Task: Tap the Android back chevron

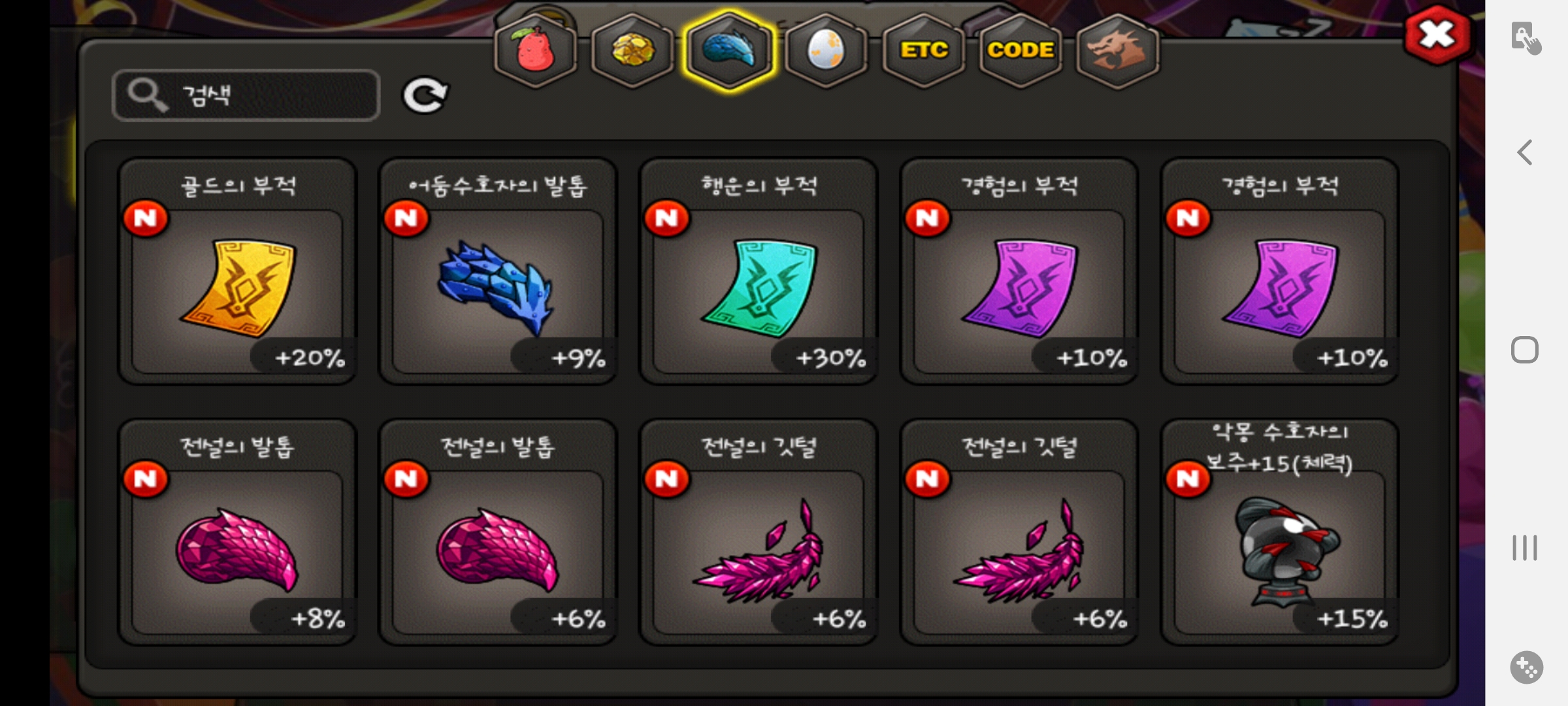Action: click(x=1525, y=152)
